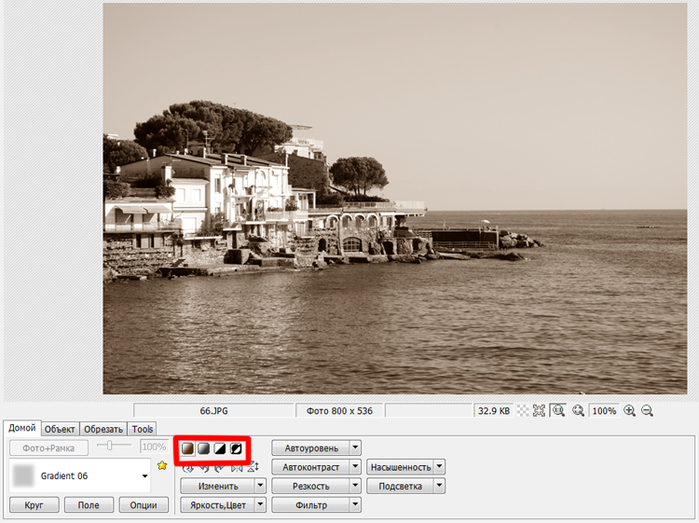This screenshot has height=523, width=699.
Task: Zoom in with the plus magnifier
Action: click(x=629, y=411)
